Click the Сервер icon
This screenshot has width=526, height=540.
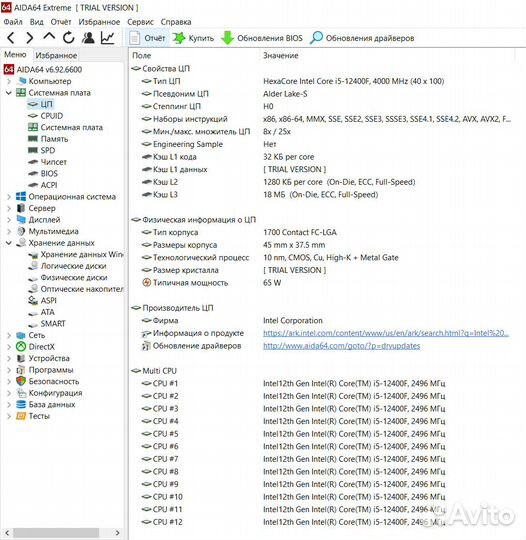21,208
